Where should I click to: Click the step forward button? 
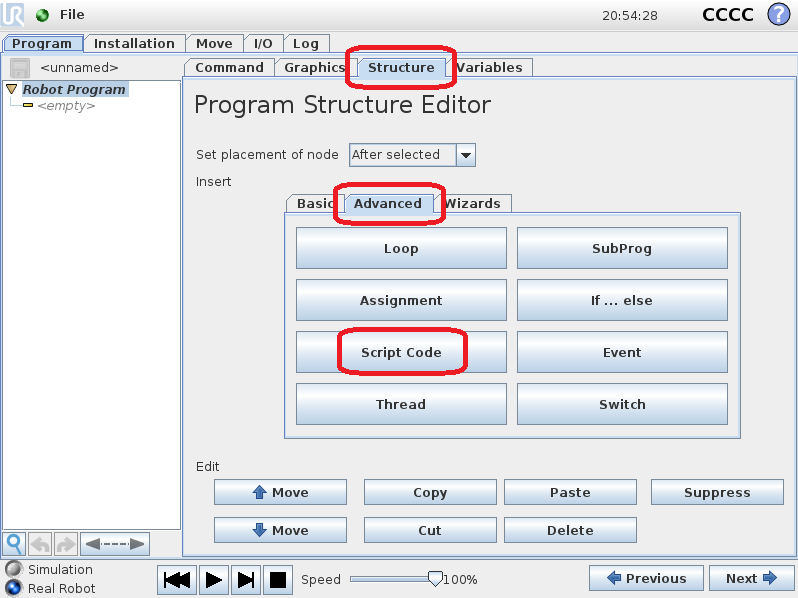point(246,579)
